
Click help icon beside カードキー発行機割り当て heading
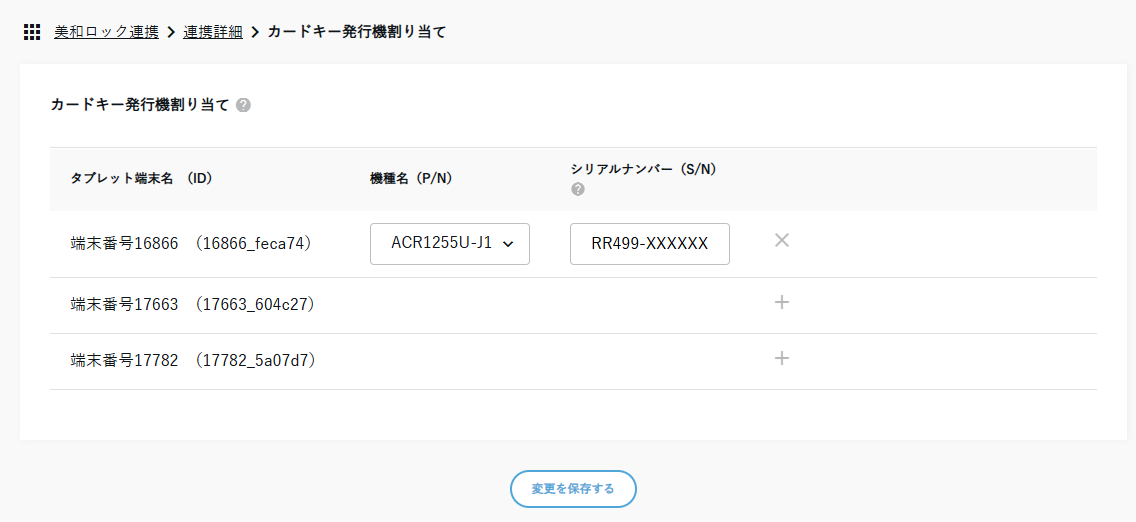(243, 105)
